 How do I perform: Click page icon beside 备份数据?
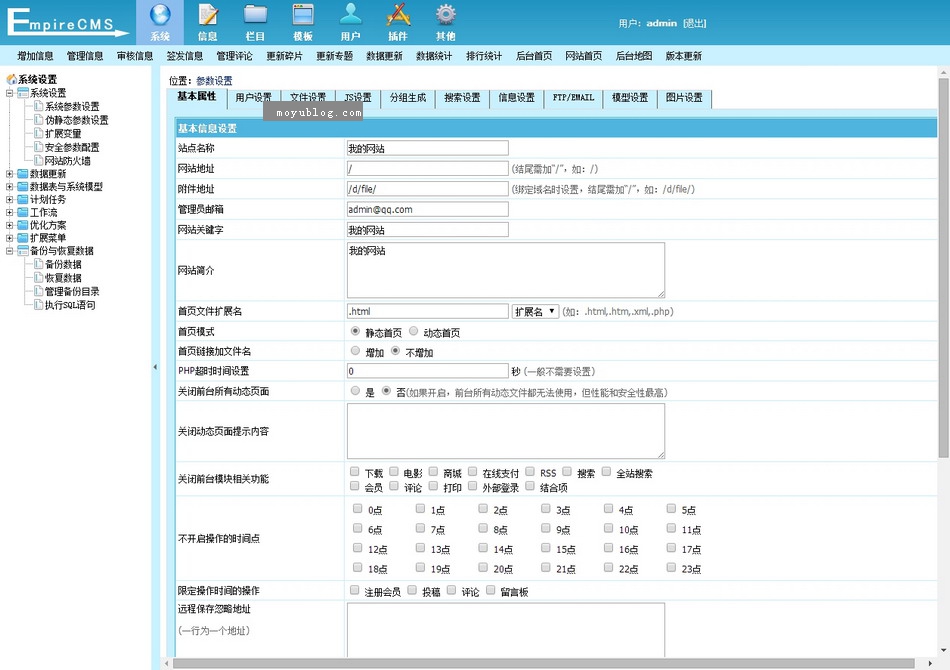coord(39,264)
